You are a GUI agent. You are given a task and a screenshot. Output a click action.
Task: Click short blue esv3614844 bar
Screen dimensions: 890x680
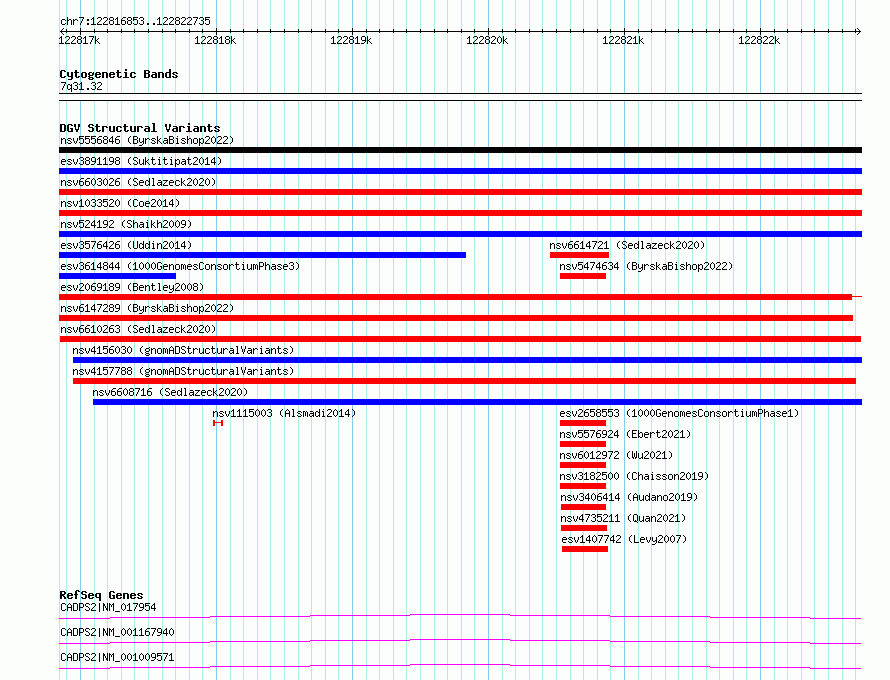click(x=117, y=276)
